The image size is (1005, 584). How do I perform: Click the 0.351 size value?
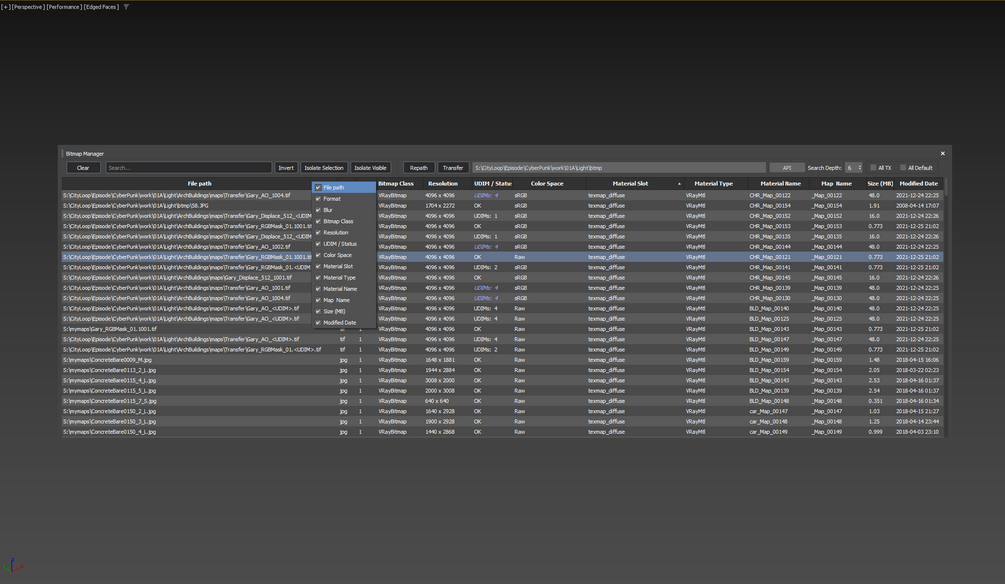[875, 401]
